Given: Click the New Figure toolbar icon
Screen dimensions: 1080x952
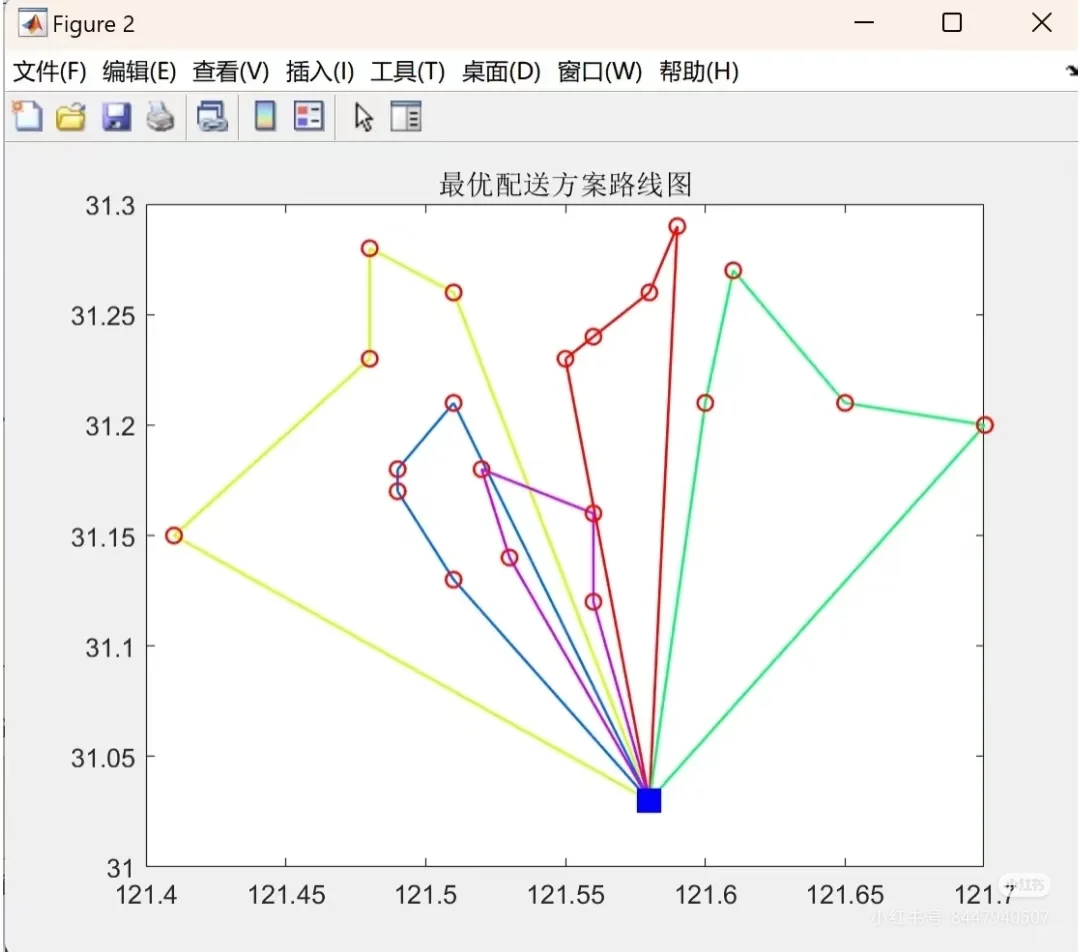Looking at the screenshot, I should pyautogui.click(x=28, y=116).
